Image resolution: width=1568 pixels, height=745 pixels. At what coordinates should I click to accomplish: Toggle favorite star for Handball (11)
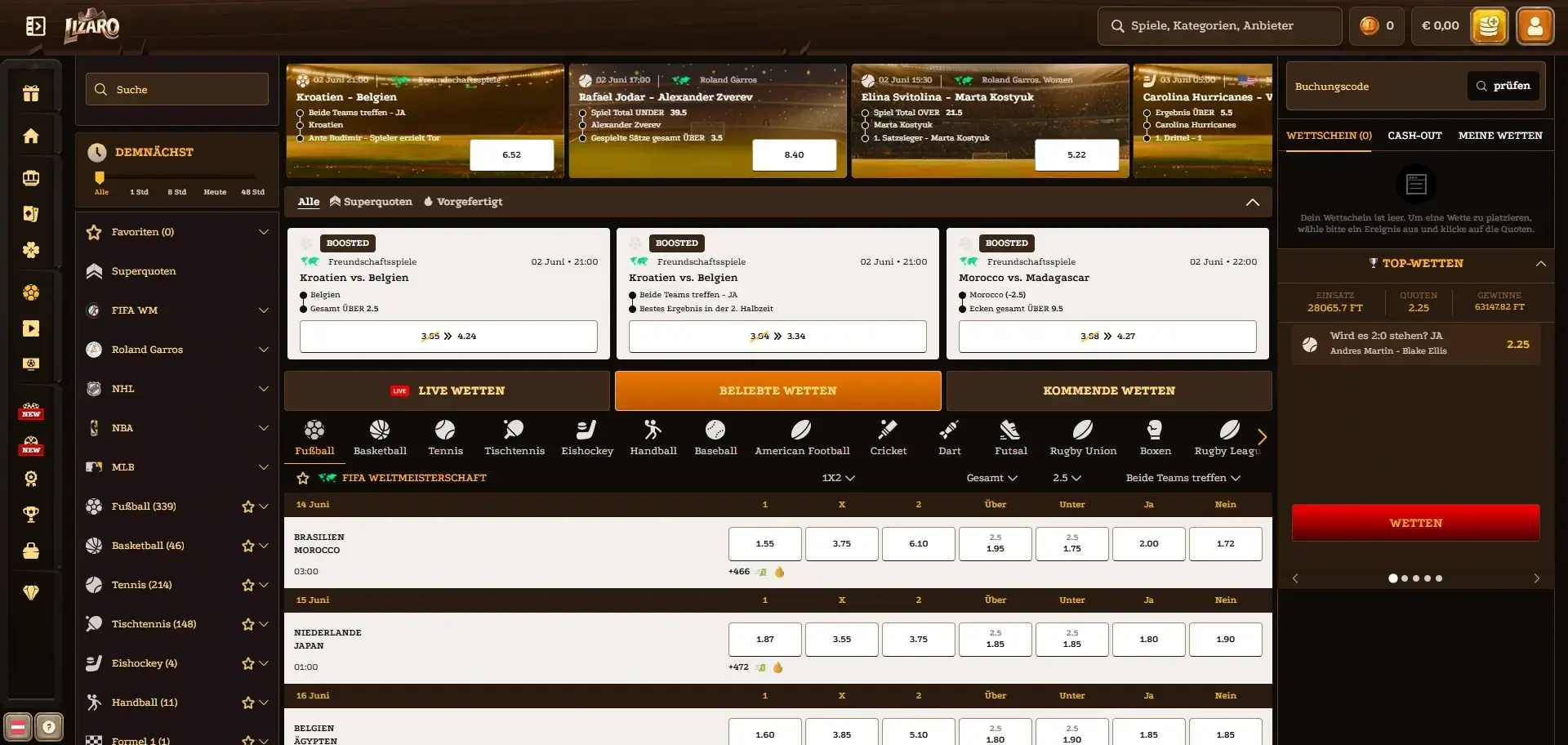248,703
